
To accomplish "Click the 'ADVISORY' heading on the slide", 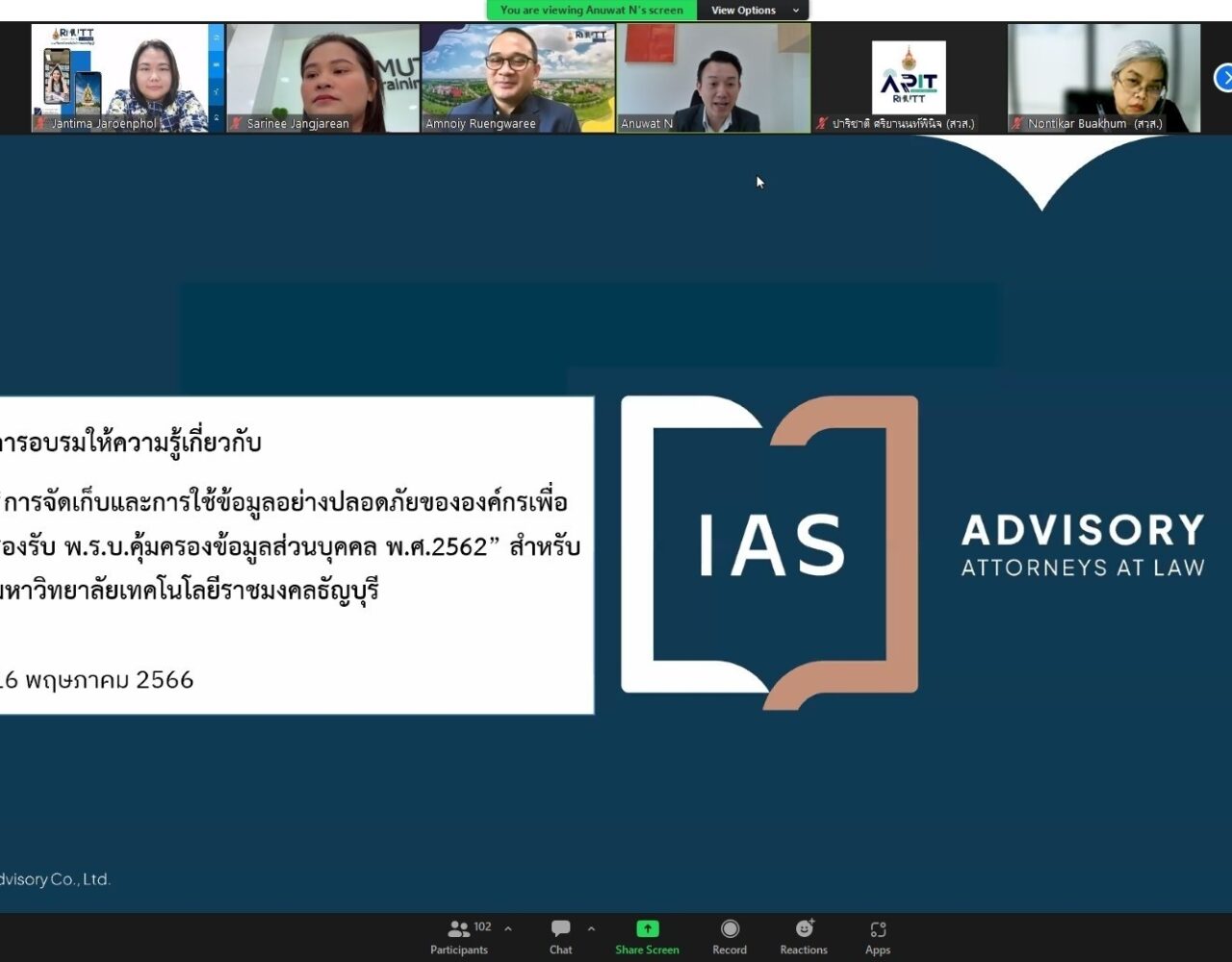I will (x=1083, y=530).
